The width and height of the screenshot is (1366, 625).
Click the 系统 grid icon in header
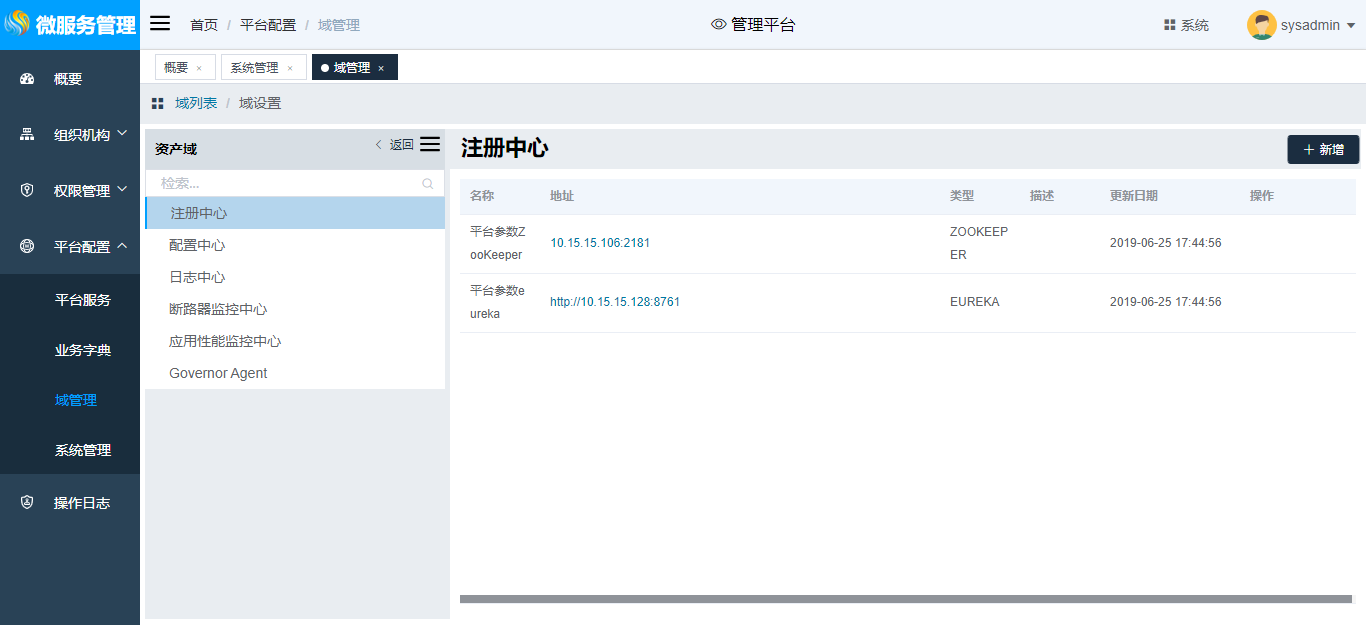point(1169,25)
